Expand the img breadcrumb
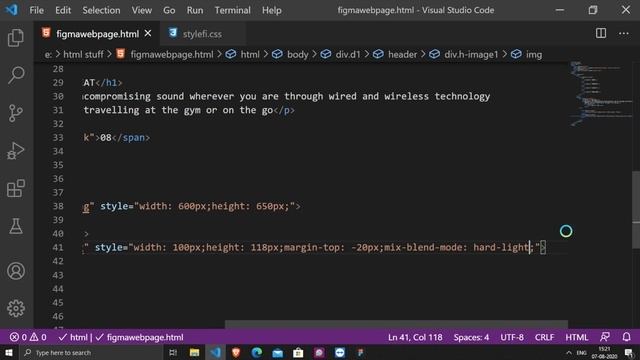This screenshot has height=360, width=640. pyautogui.click(x=534, y=54)
